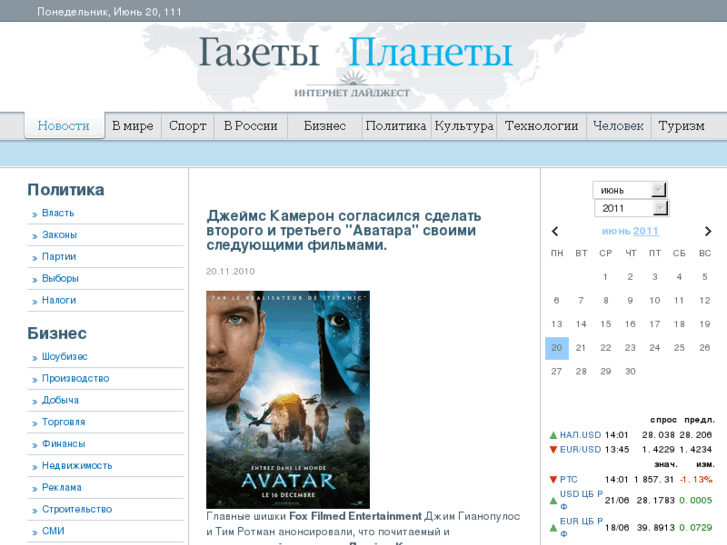Click the next month arrow in calendar
Image resolution: width=727 pixels, height=545 pixels.
pos(708,231)
